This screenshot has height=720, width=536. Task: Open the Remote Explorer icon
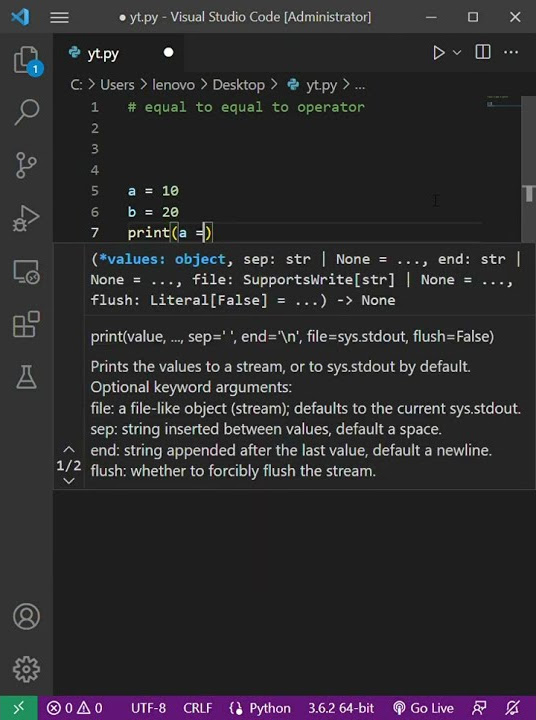click(x=26, y=272)
